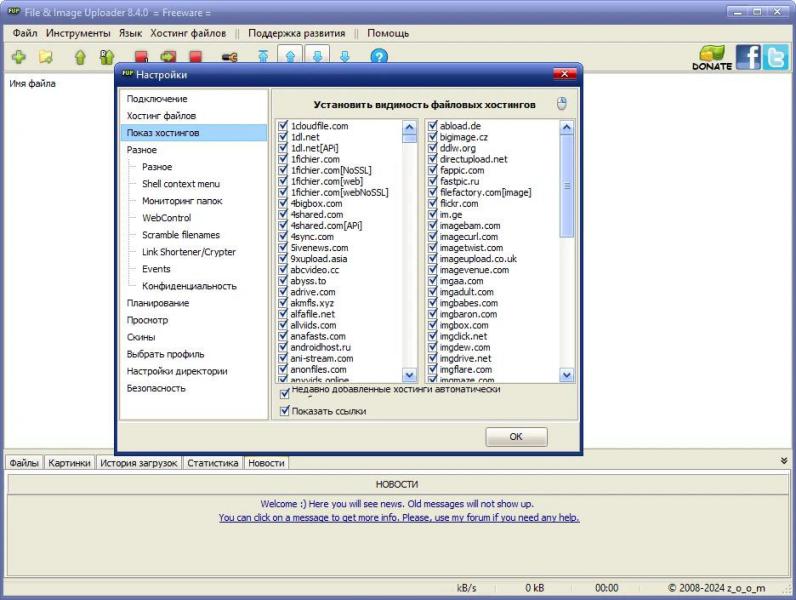Toggle the flickr.com checkbox
This screenshot has width=796, height=600.
pyautogui.click(x=433, y=203)
